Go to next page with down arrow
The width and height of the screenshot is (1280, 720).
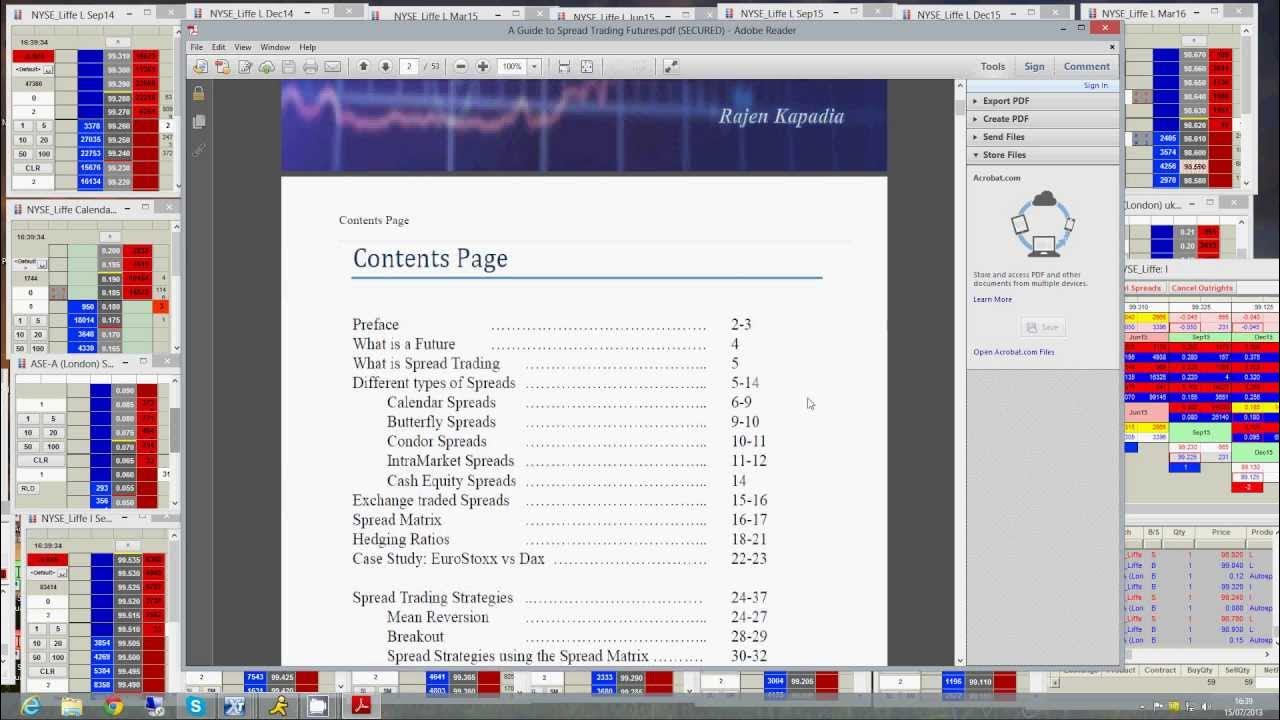tap(385, 66)
